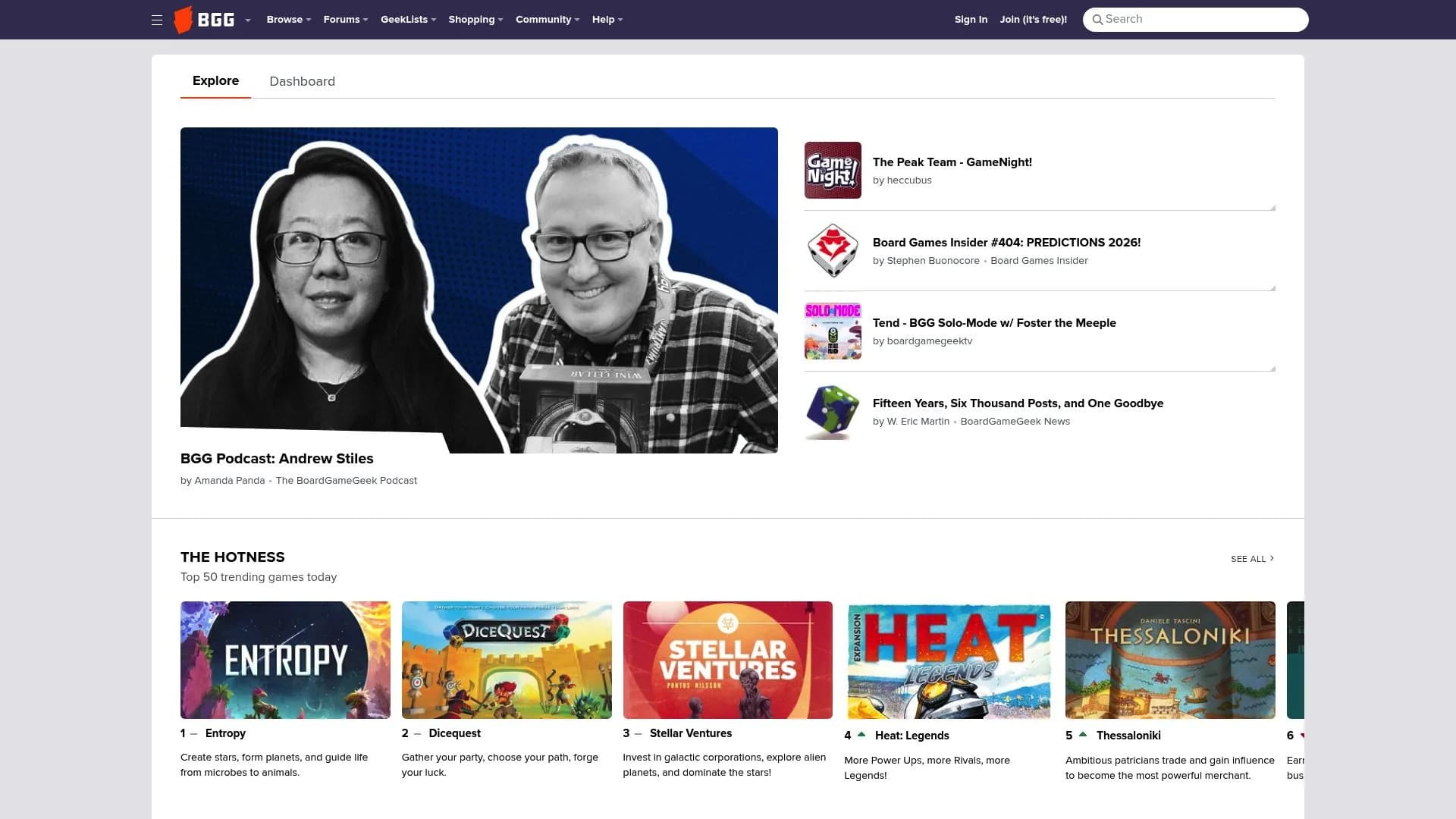Open Stephen Buonocore author link
The image size is (1456, 819).
coord(934,261)
